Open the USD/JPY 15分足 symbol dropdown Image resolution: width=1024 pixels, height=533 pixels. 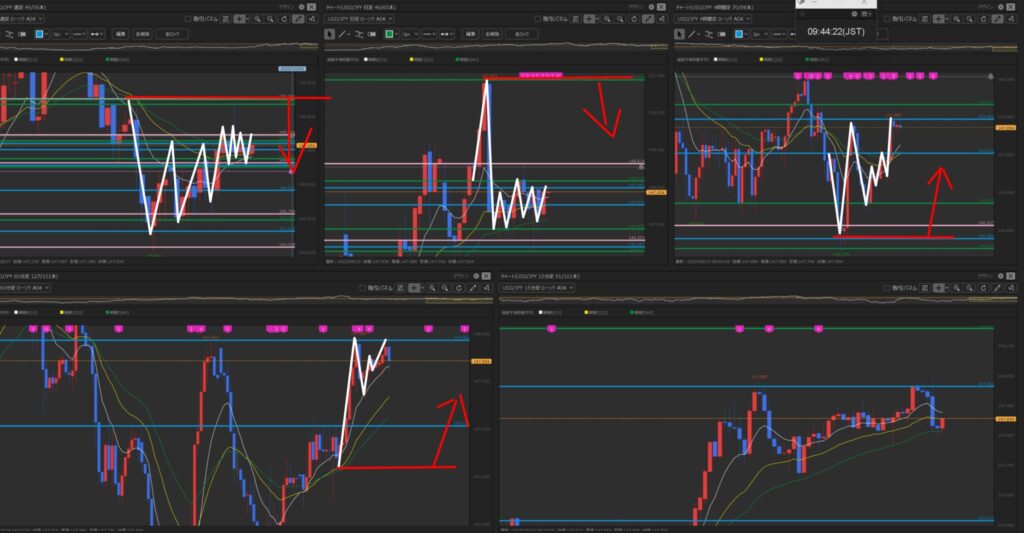[538, 288]
